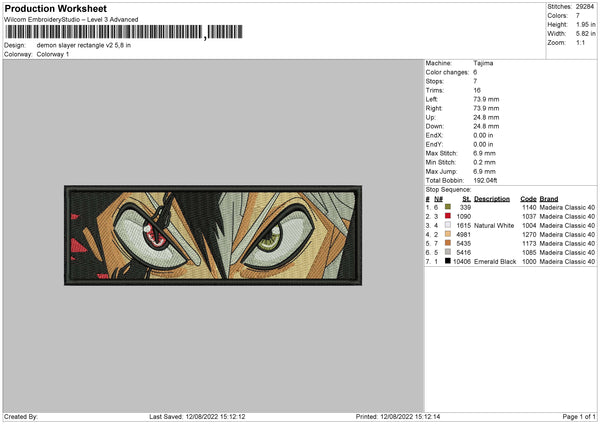Click the stitch count 10406
The height and width of the screenshot is (424, 600).
(462, 262)
